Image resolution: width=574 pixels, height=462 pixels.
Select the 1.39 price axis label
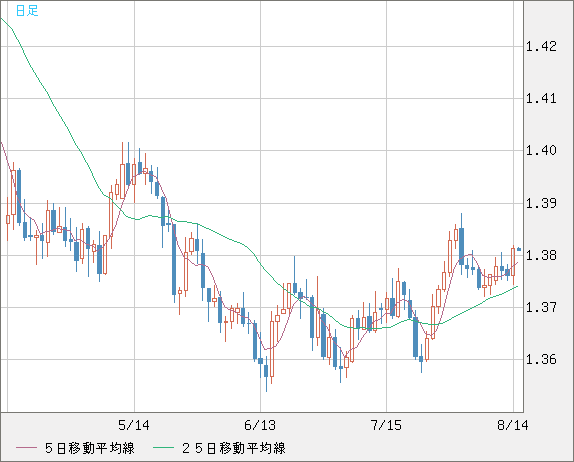tap(541, 203)
